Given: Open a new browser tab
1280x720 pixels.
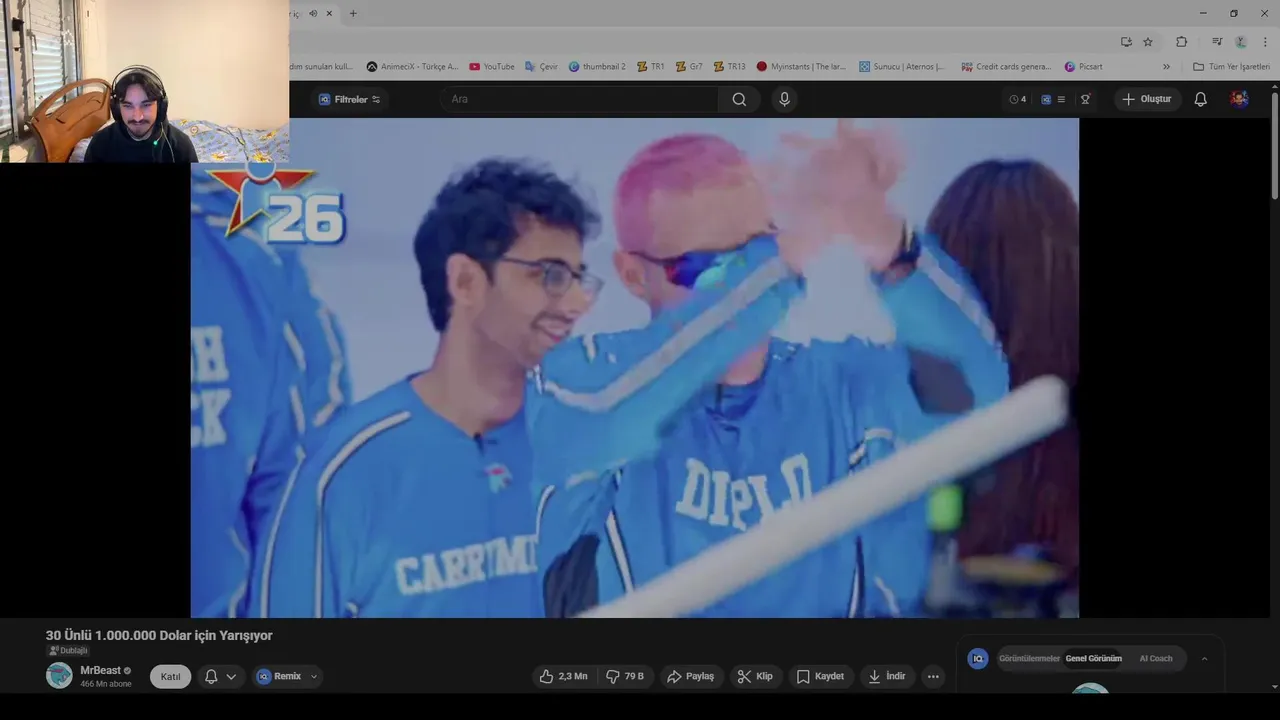Looking at the screenshot, I should tap(353, 13).
